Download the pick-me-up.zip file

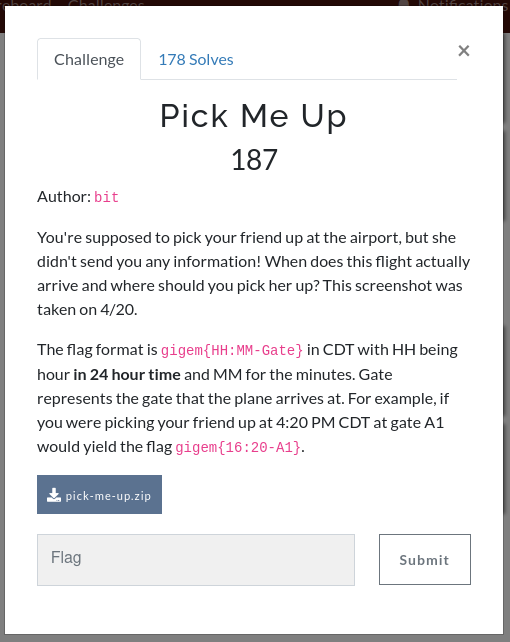coord(99,495)
